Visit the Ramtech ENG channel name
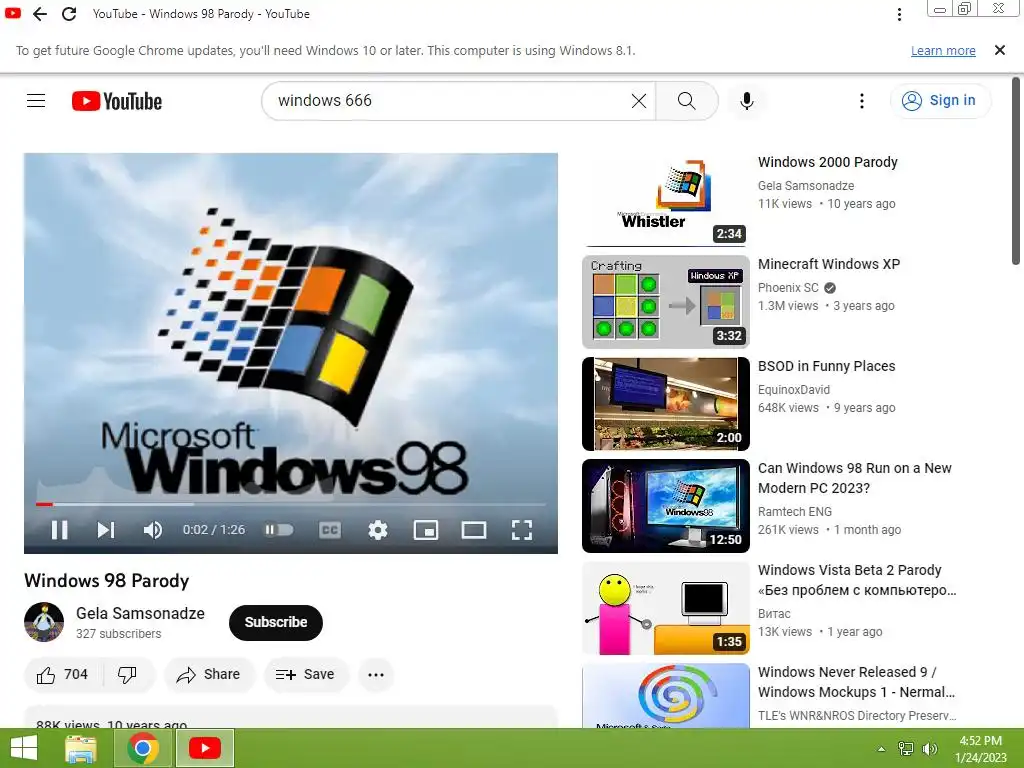Screen dimensions: 1024x768 pyautogui.click(x=795, y=512)
